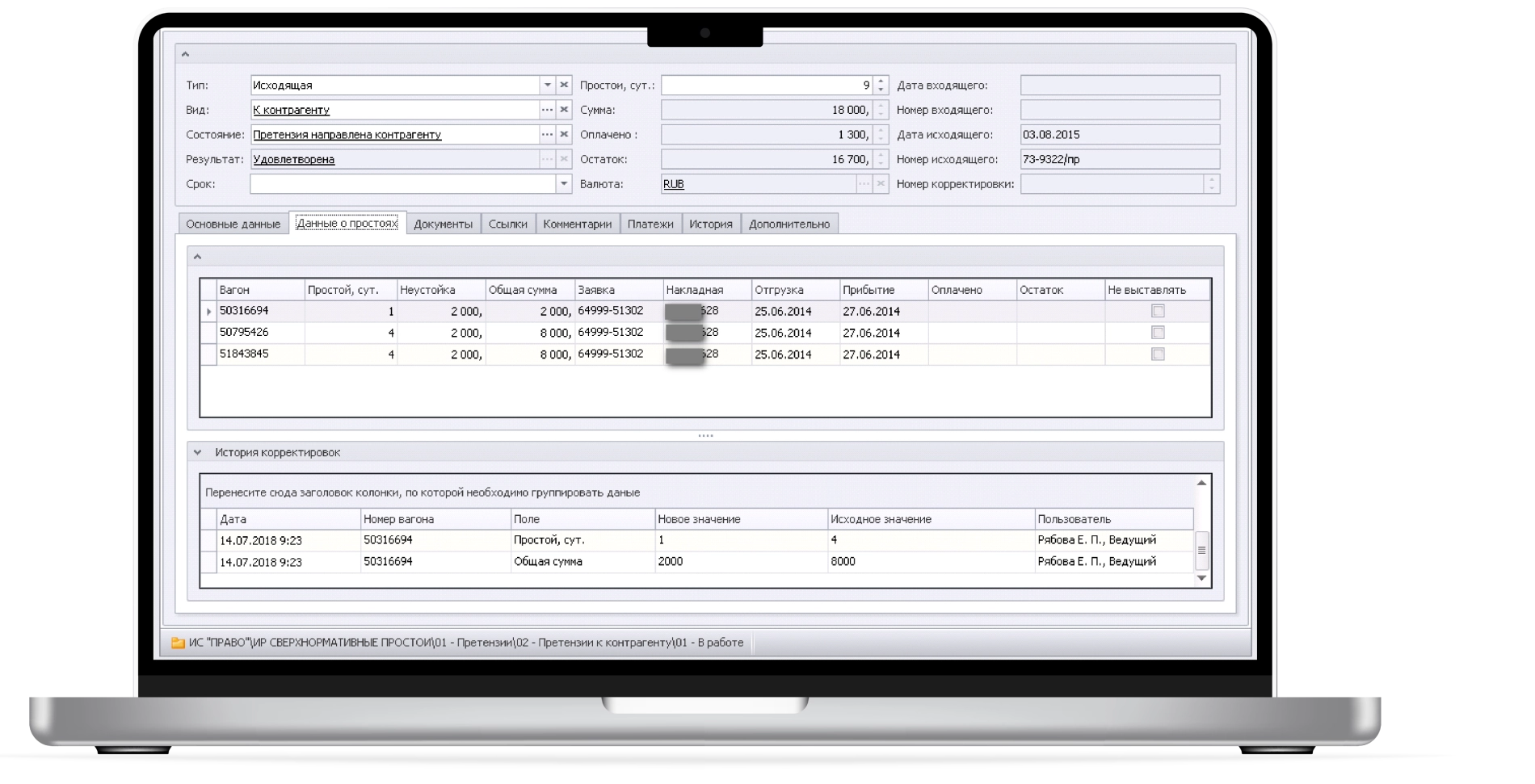This screenshot has height=784, width=1535.
Task: Click the panel splitter dots handle
Action: pyautogui.click(x=705, y=436)
